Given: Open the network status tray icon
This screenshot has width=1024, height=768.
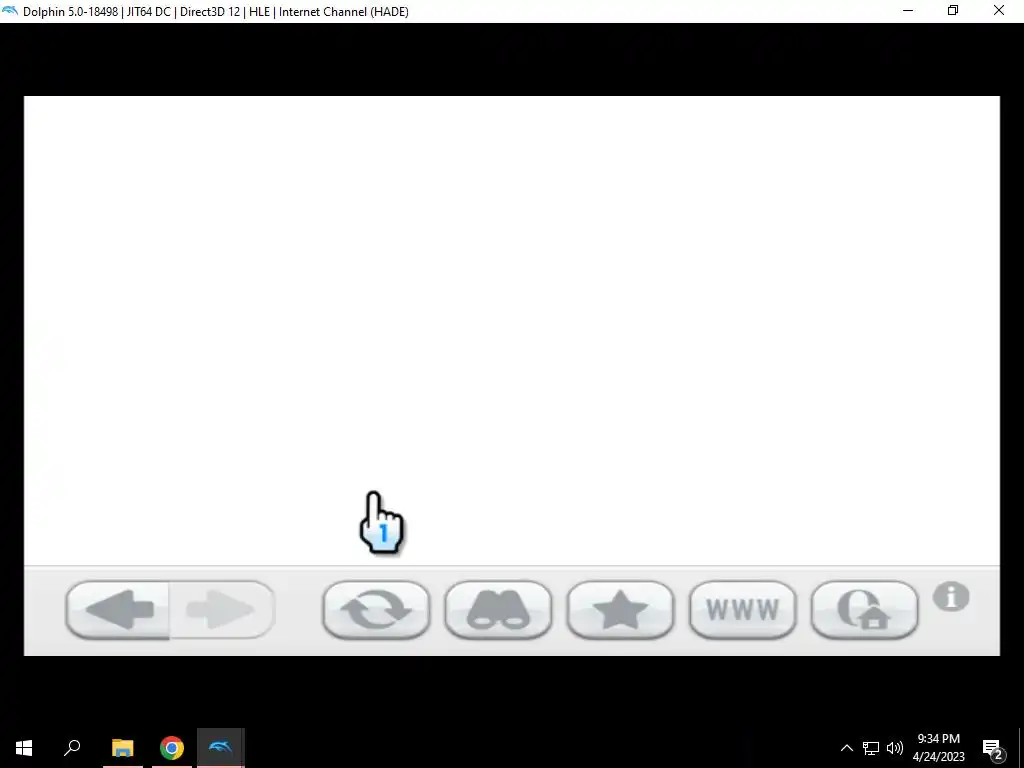Looking at the screenshot, I should click(871, 748).
